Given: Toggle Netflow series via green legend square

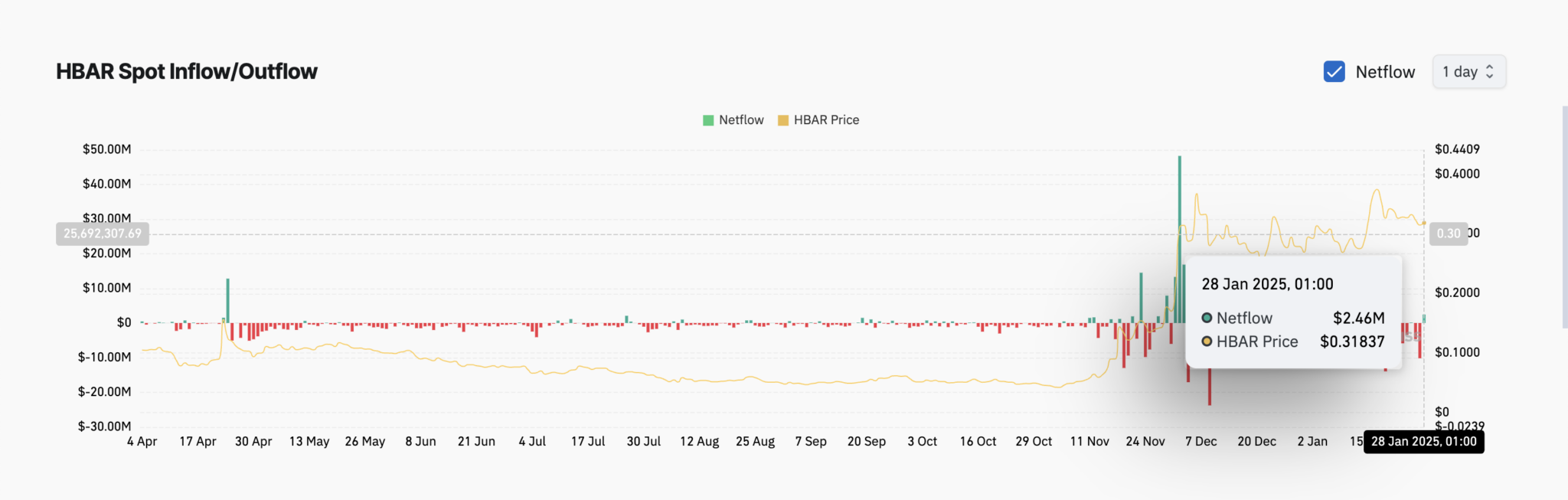Looking at the screenshot, I should pos(708,120).
